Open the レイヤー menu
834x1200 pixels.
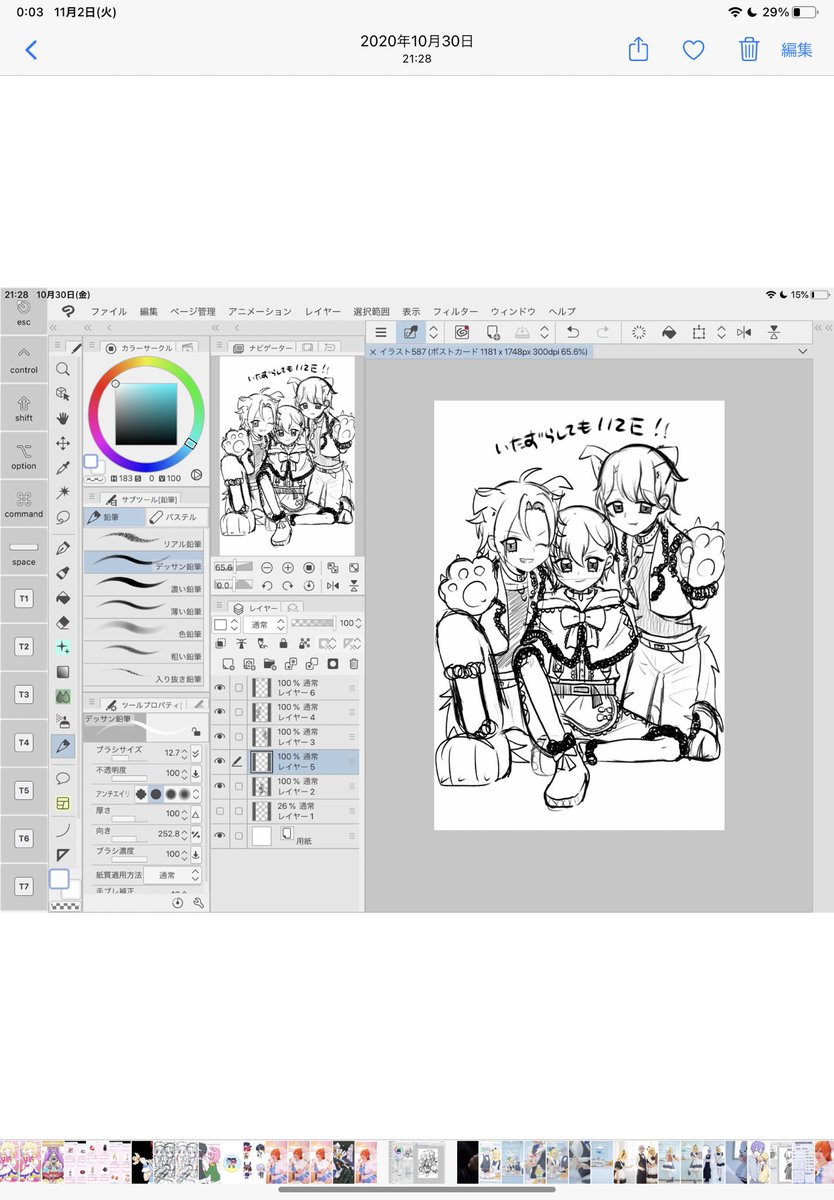point(323,312)
